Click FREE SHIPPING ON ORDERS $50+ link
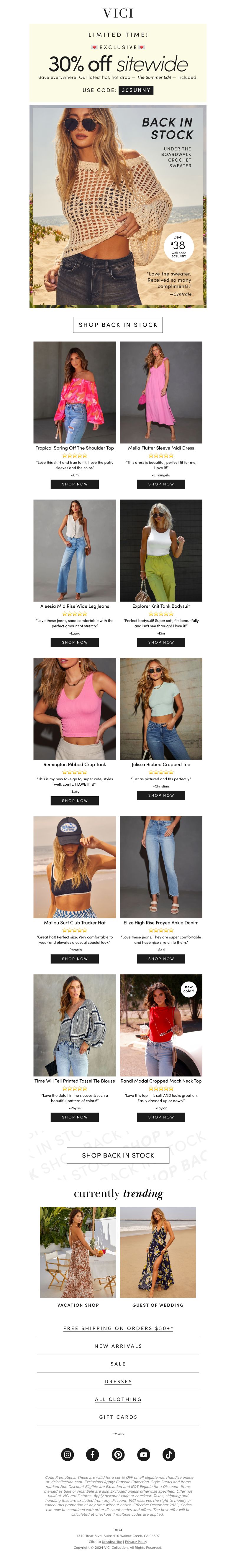 118,1328
